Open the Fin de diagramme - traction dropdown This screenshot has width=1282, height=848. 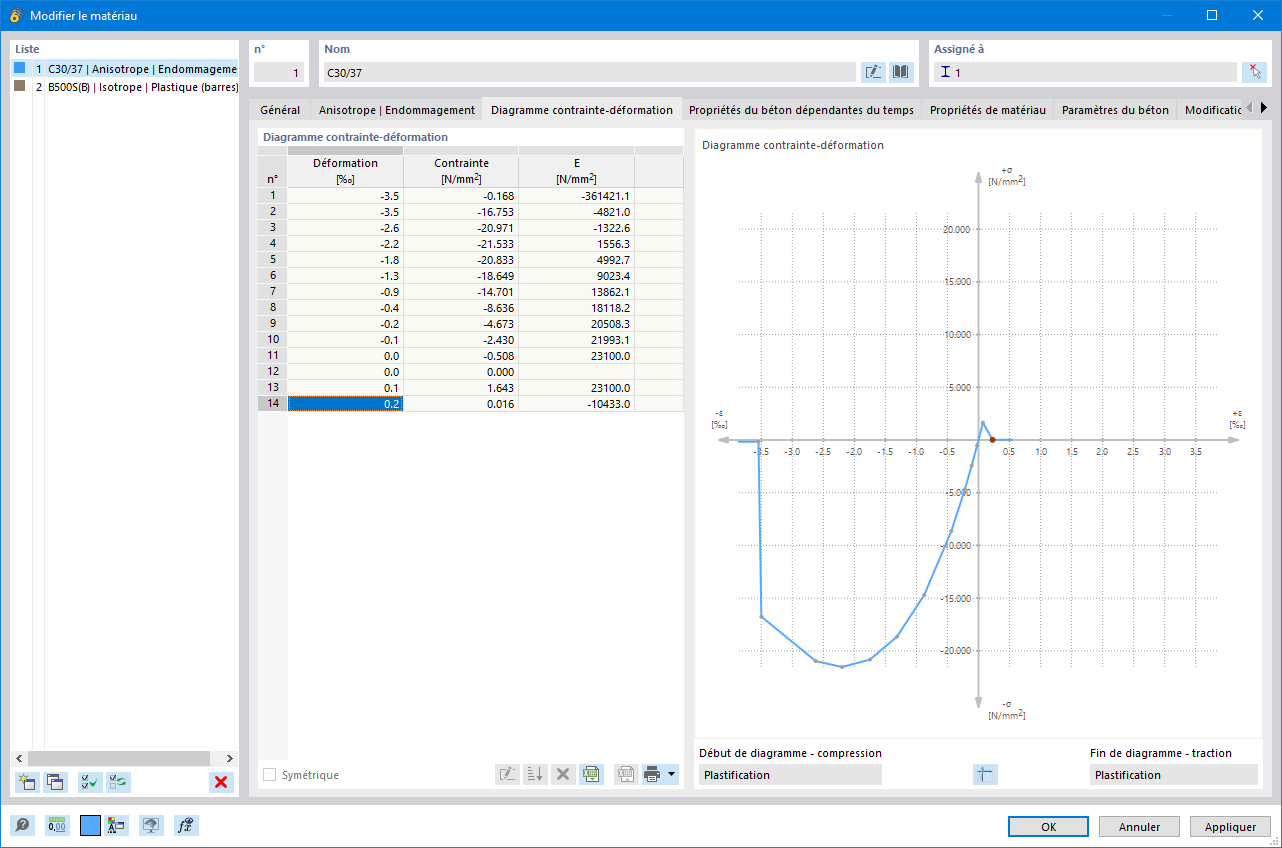[x=1173, y=775]
